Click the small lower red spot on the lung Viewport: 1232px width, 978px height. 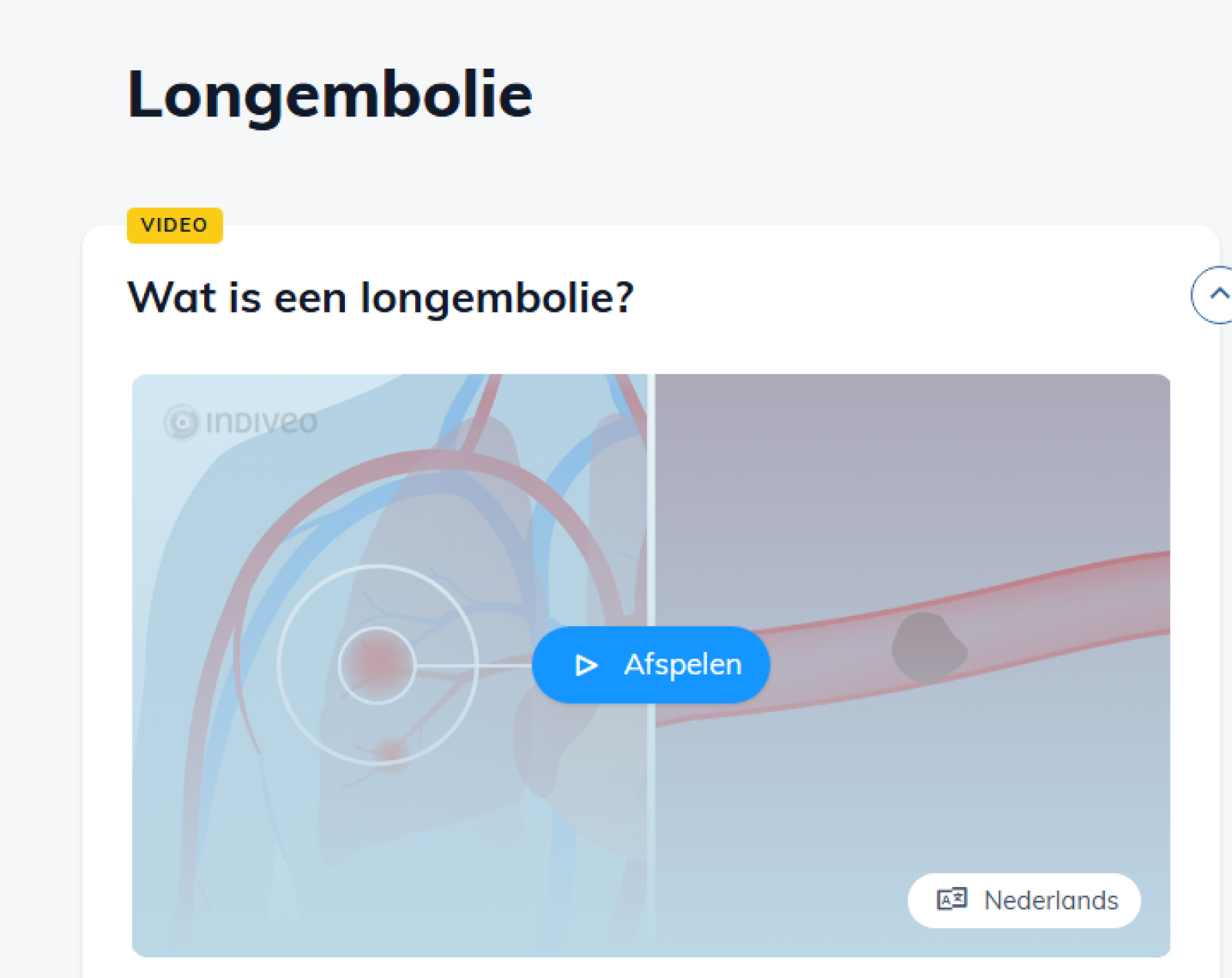point(393,751)
